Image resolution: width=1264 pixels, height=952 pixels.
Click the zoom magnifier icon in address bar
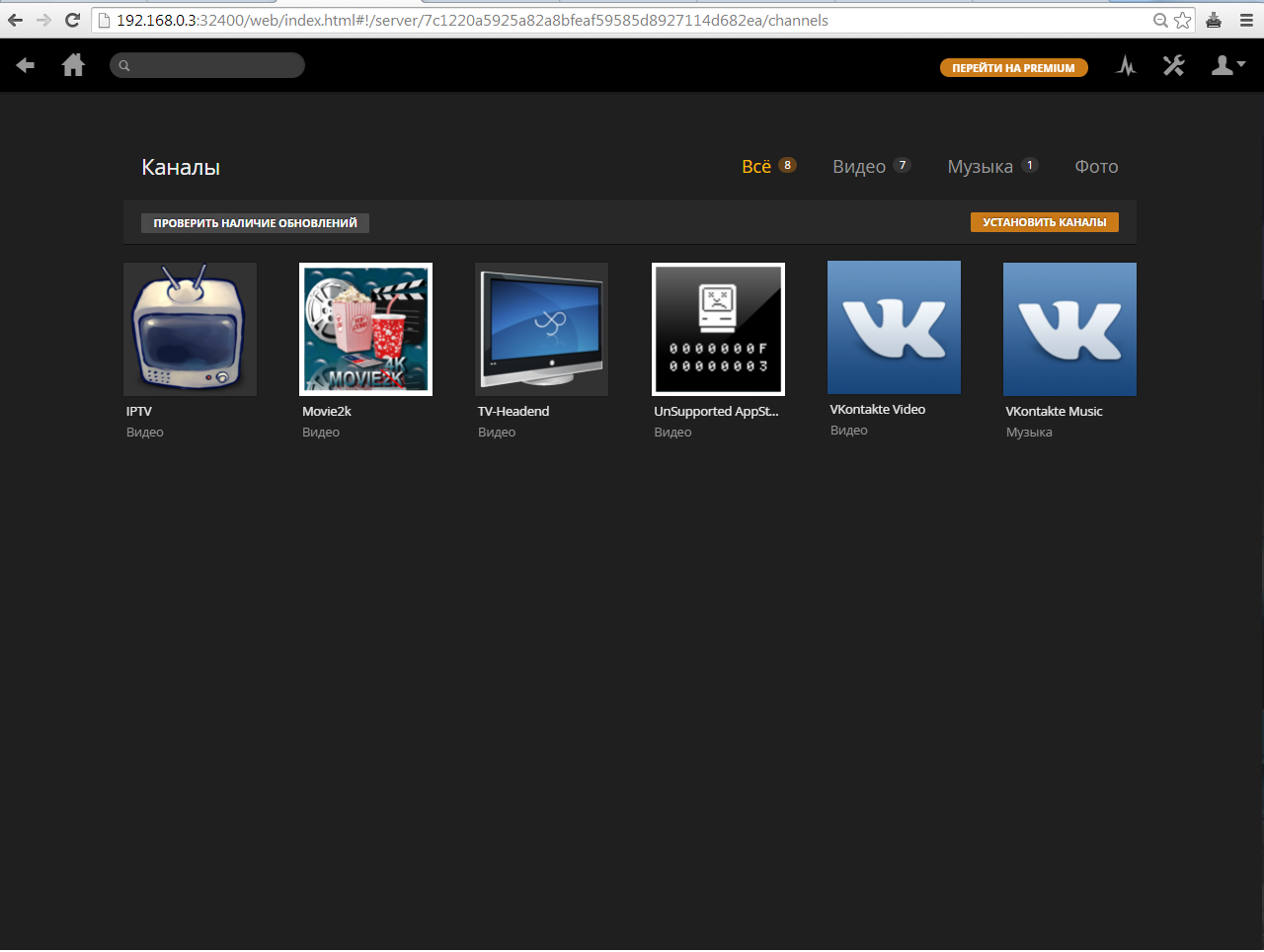click(x=1160, y=20)
